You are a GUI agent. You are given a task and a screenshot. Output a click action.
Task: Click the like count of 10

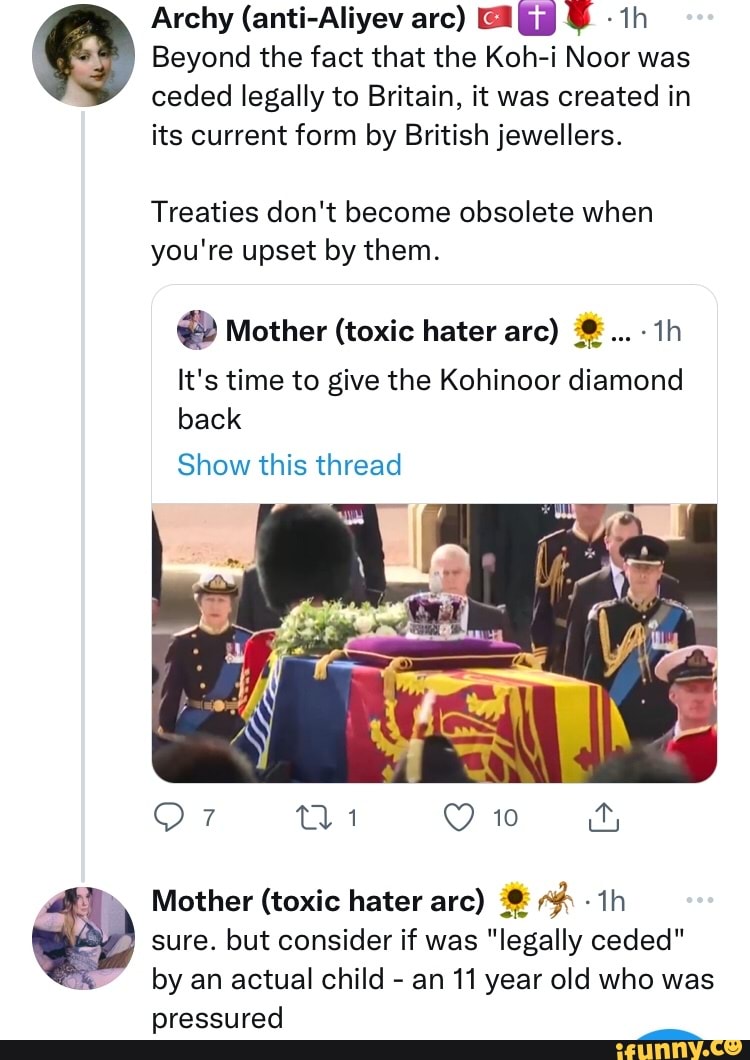(505, 820)
